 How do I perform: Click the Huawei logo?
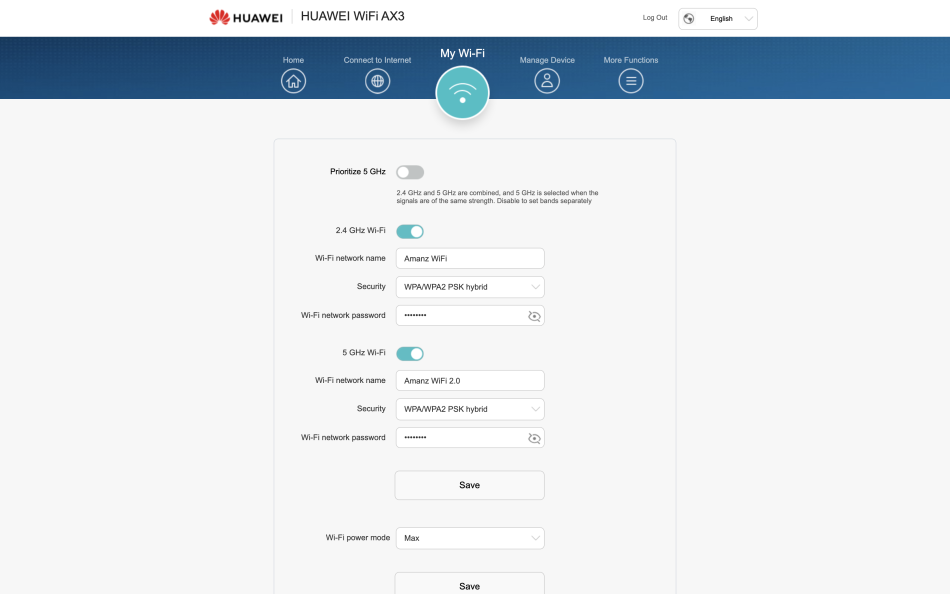(x=246, y=18)
